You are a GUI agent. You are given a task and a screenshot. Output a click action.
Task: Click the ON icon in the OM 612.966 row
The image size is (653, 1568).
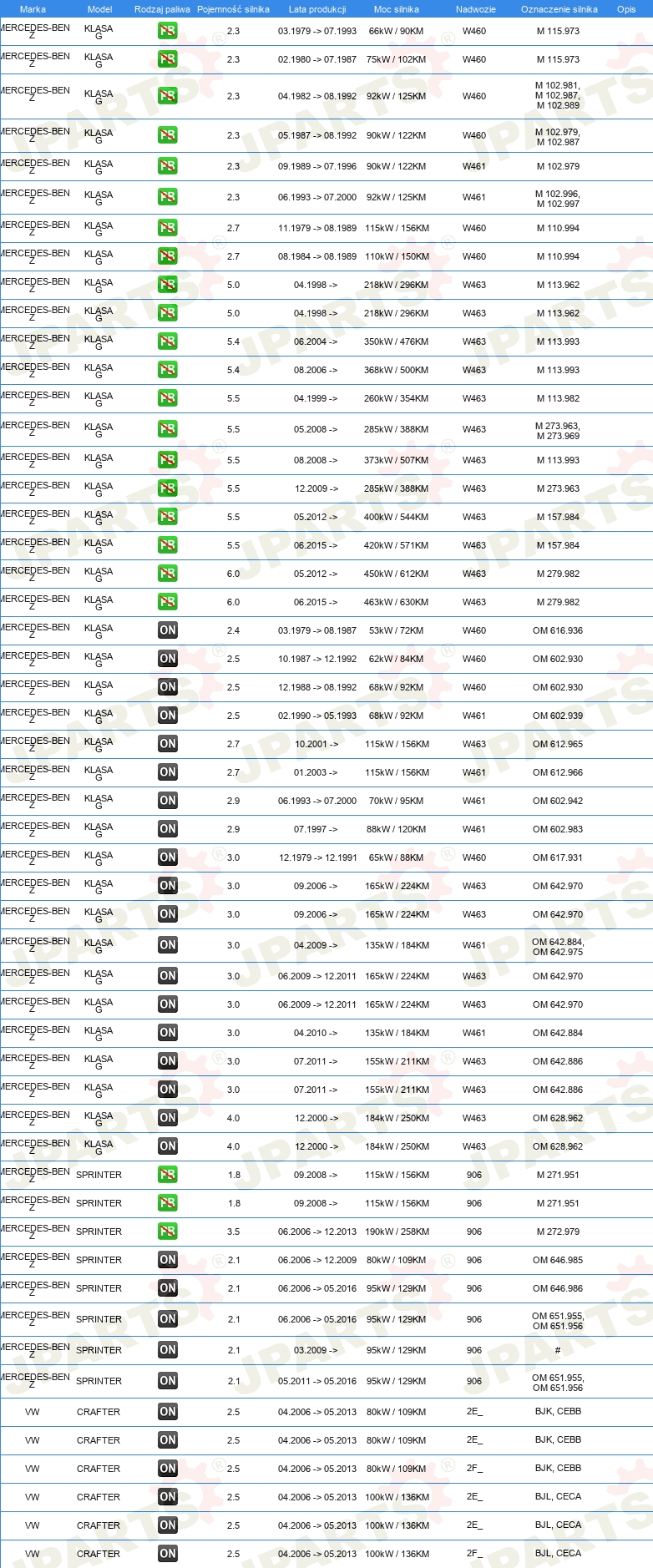click(168, 772)
